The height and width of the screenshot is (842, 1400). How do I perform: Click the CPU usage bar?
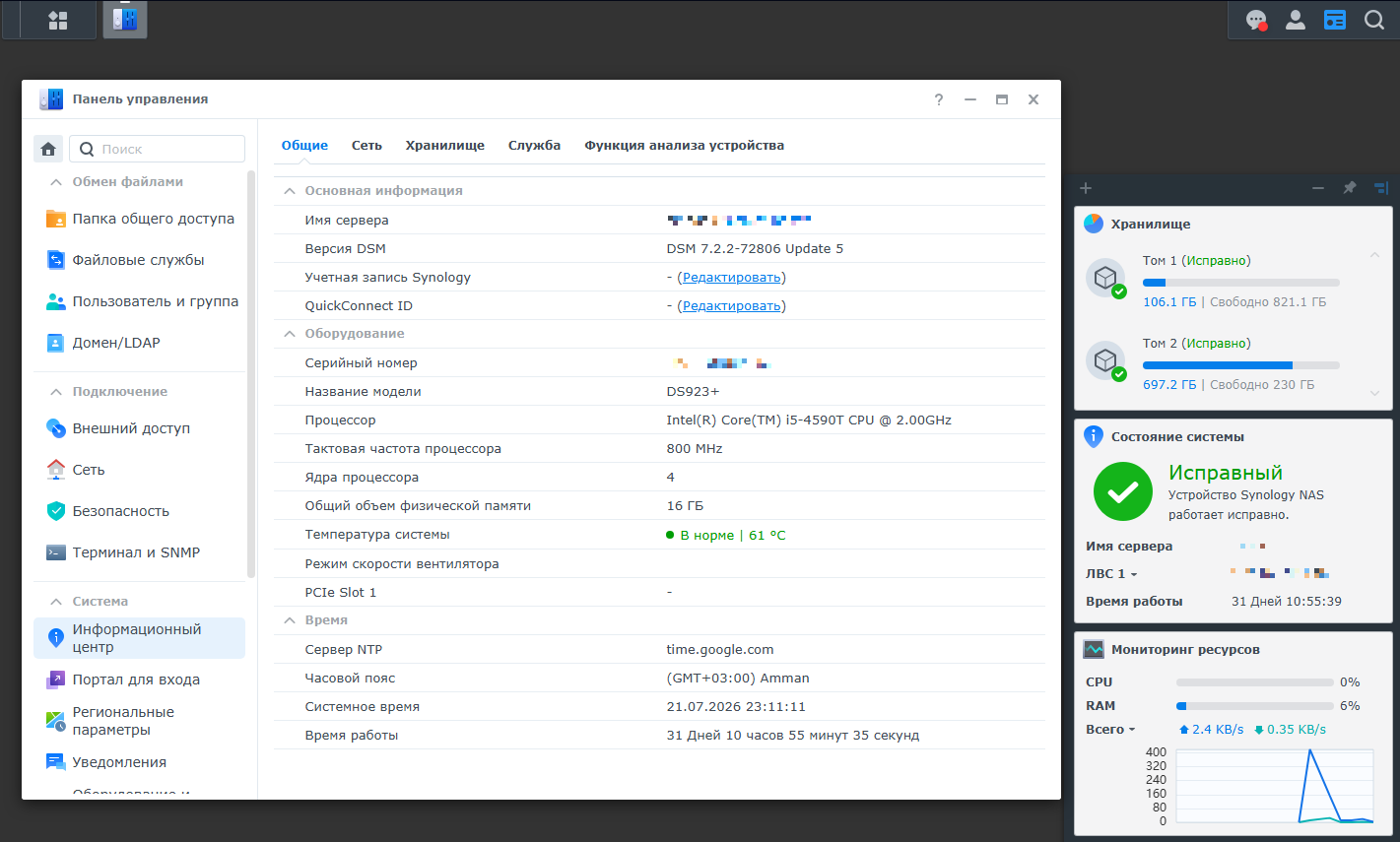[1254, 682]
